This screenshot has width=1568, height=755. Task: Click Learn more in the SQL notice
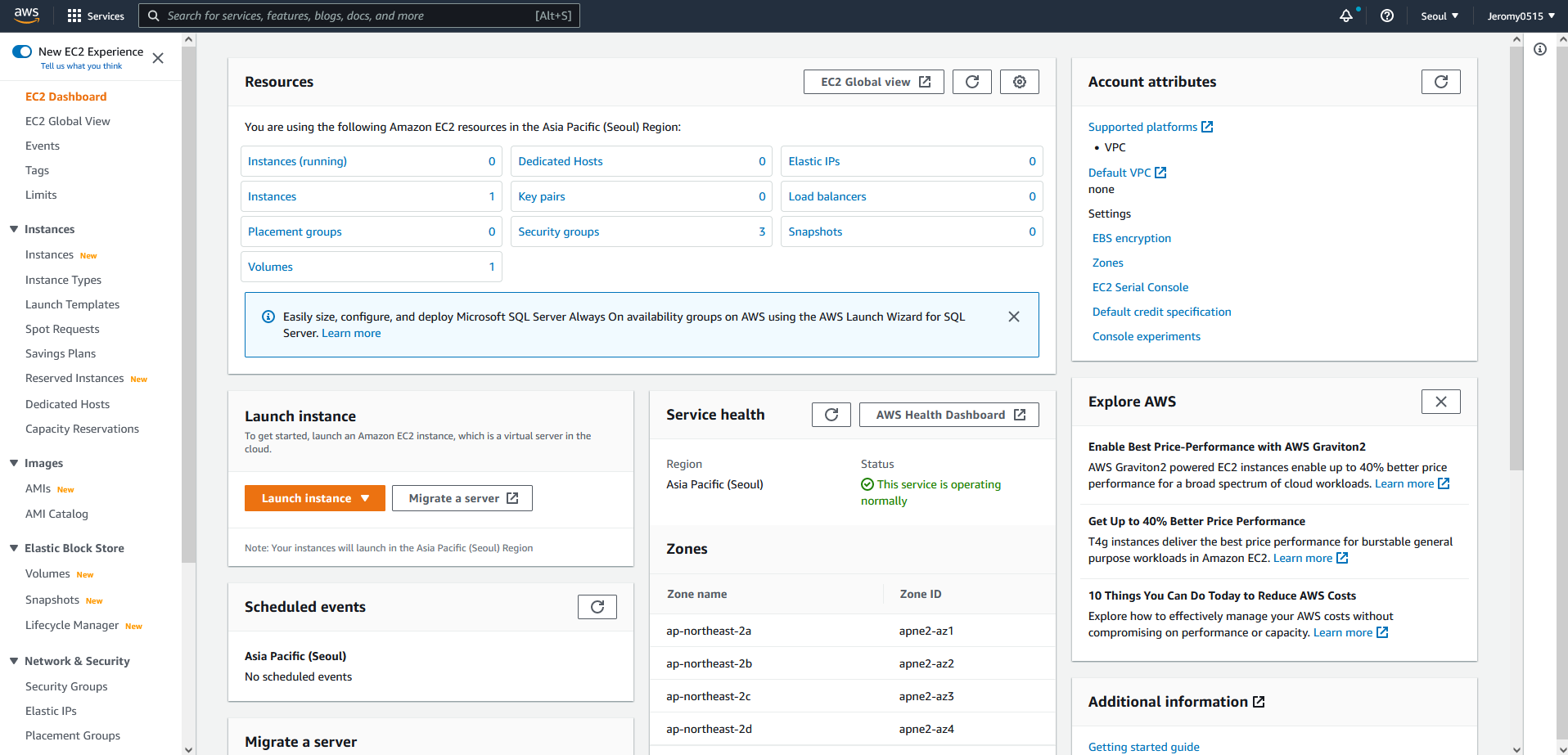click(351, 333)
